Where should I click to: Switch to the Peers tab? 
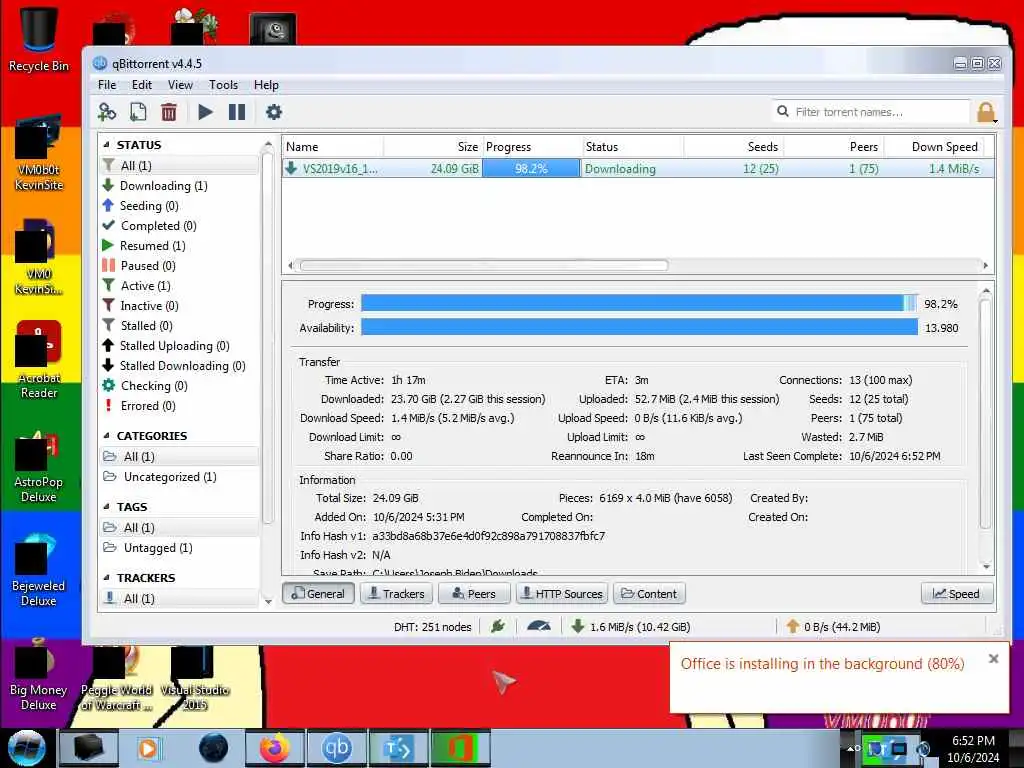tap(474, 594)
